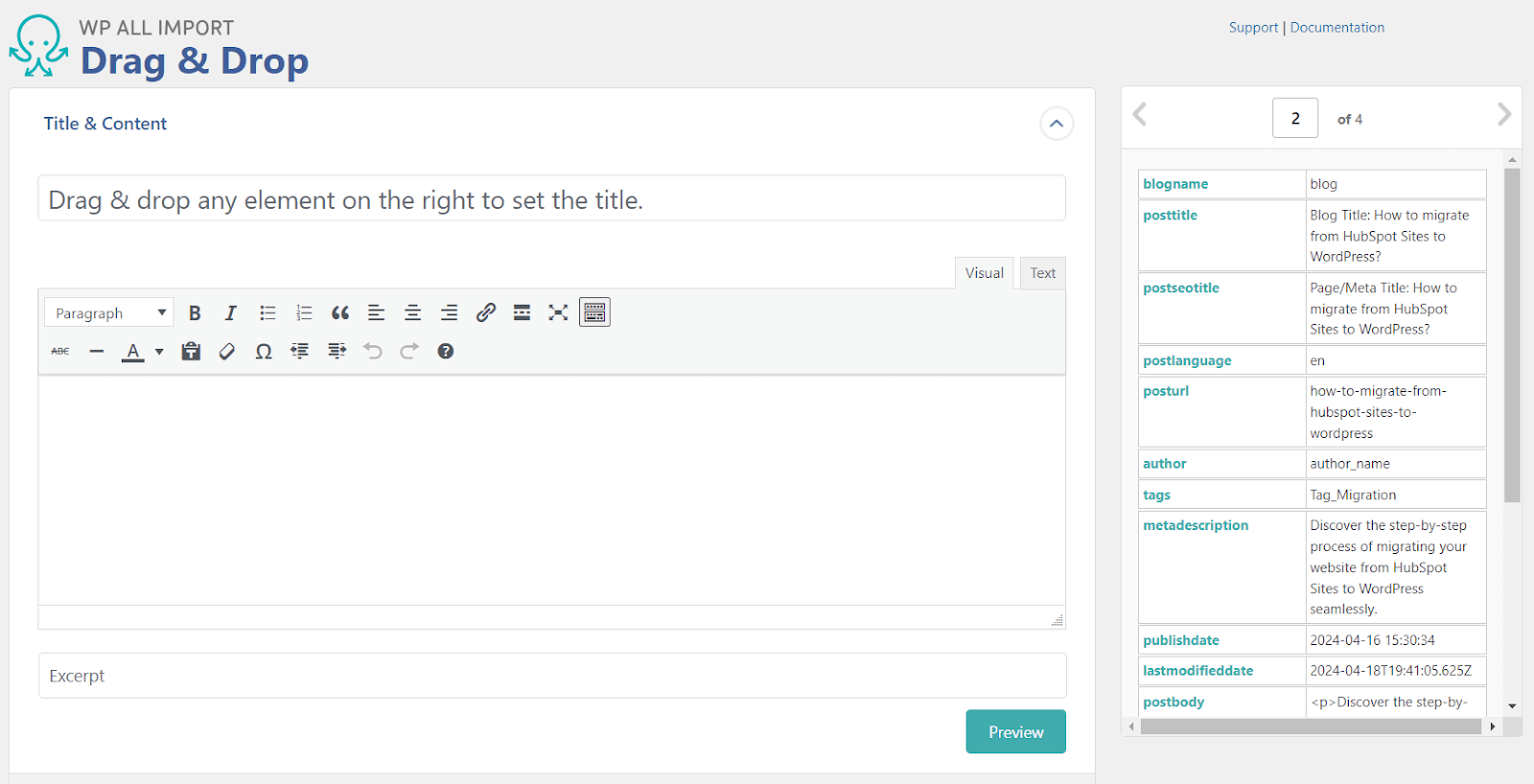Click the horizontal scrollbar in data panel
This screenshot has height=784, width=1534.
[x=1311, y=726]
